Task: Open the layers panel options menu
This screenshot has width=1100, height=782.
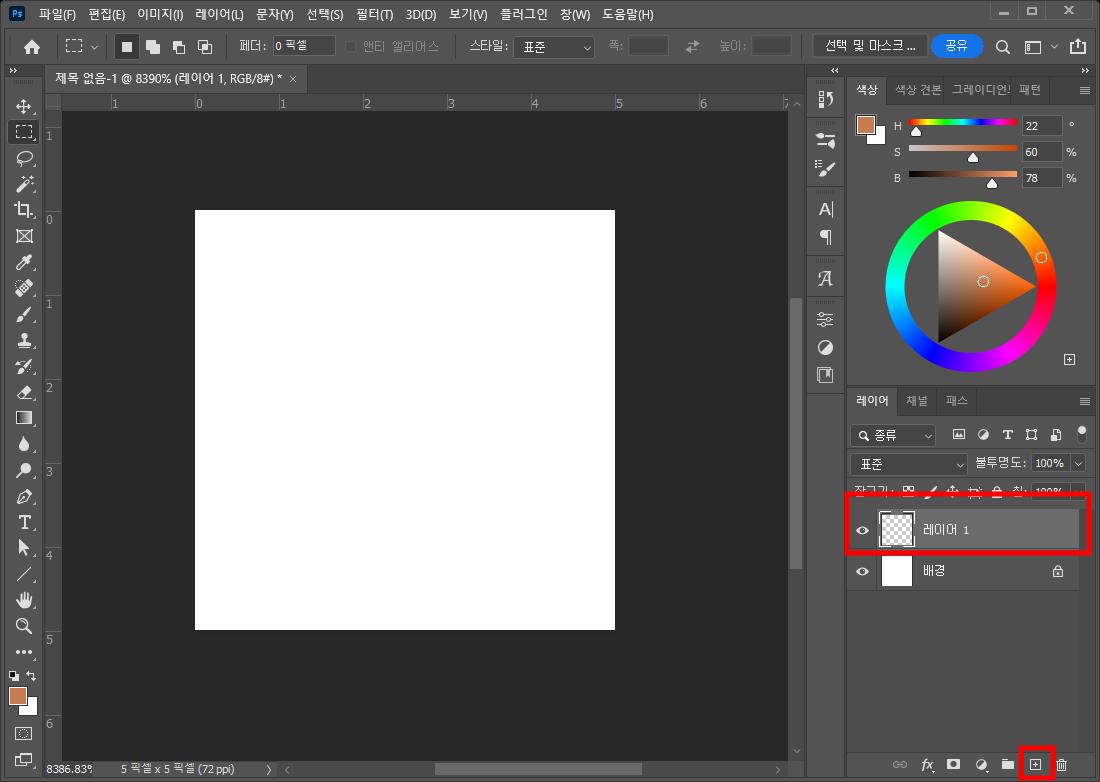Action: click(x=1085, y=401)
